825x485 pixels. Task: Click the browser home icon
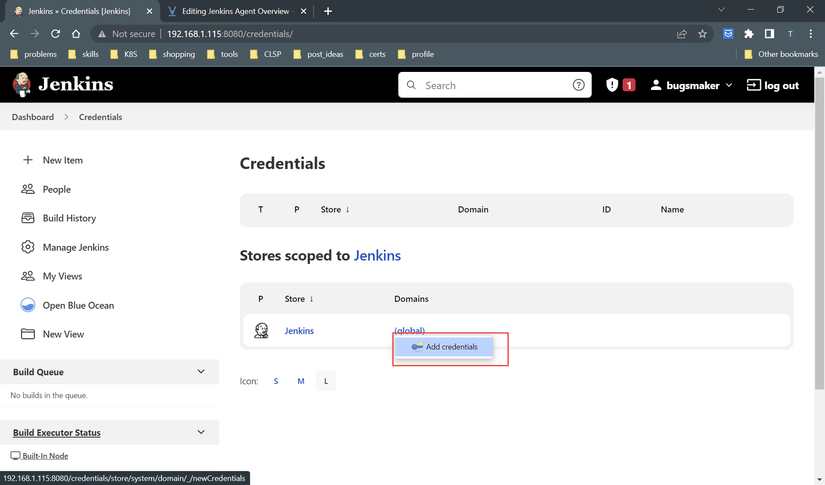pyautogui.click(x=76, y=34)
